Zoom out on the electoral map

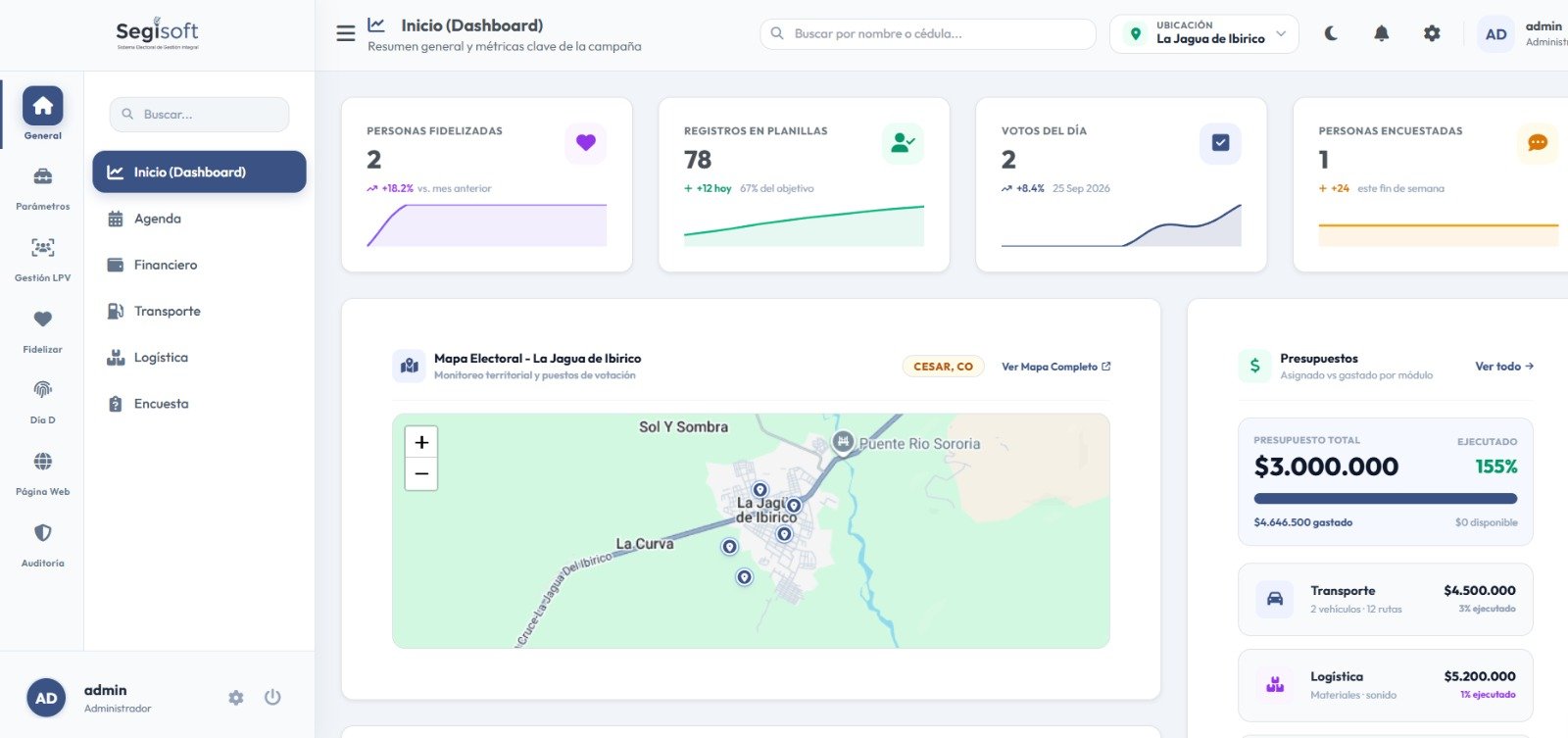[421, 473]
